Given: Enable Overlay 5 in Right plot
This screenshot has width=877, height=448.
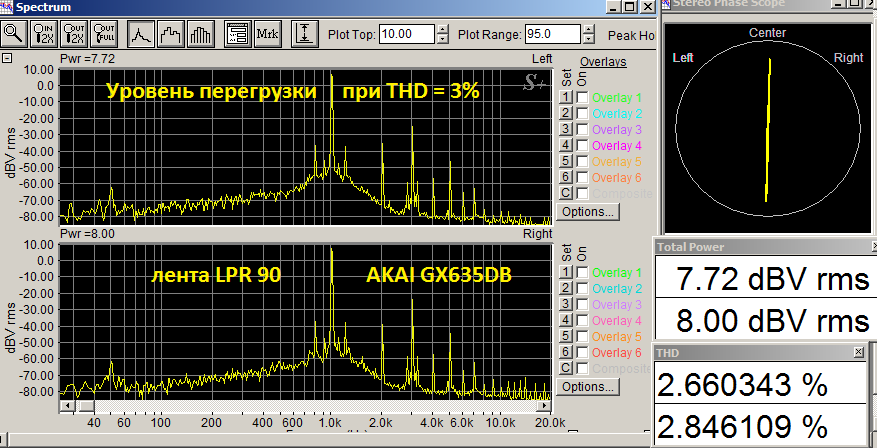Looking at the screenshot, I should coord(583,337).
